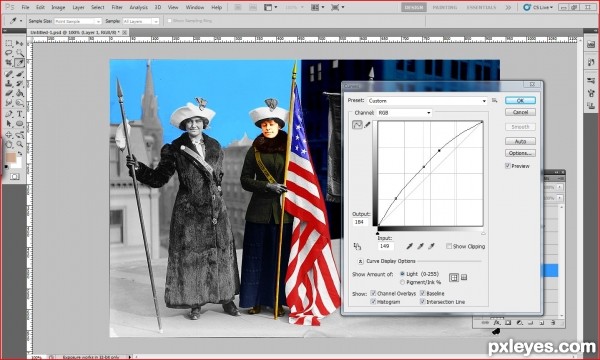Image resolution: width=600 pixels, height=360 pixels.
Task: Toggle Show Sampling Ring checkbox
Action: [169, 21]
